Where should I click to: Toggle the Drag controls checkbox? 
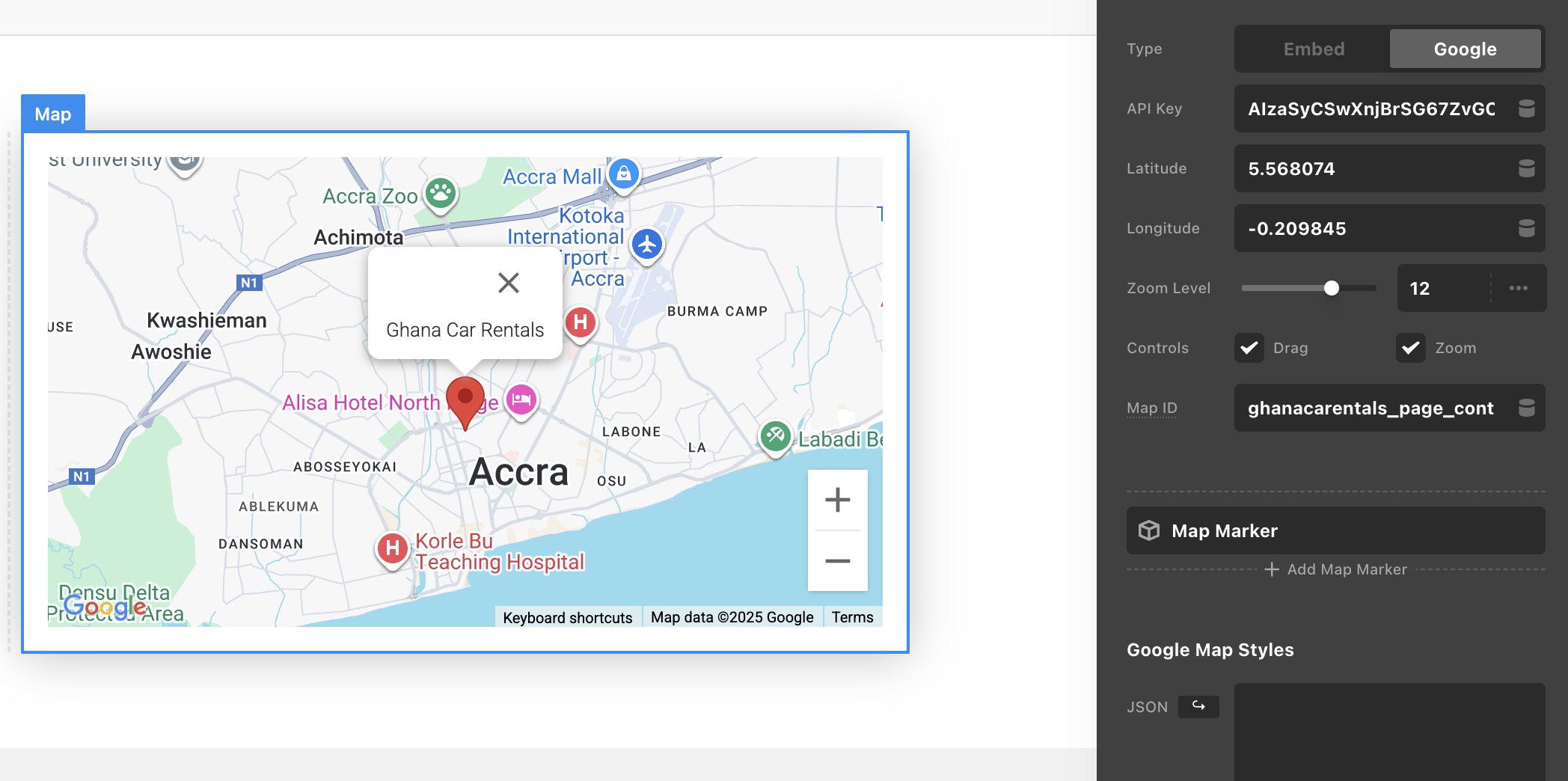(1249, 348)
